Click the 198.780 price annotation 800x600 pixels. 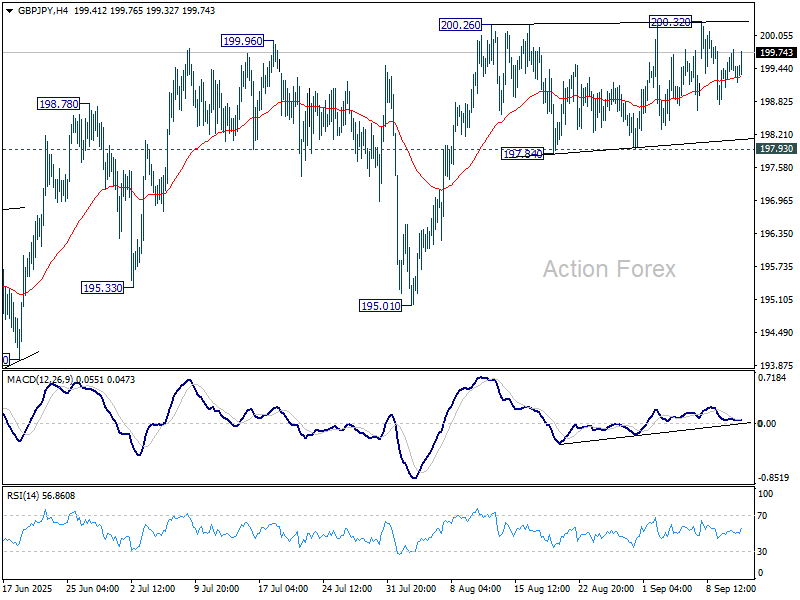[x=59, y=103]
